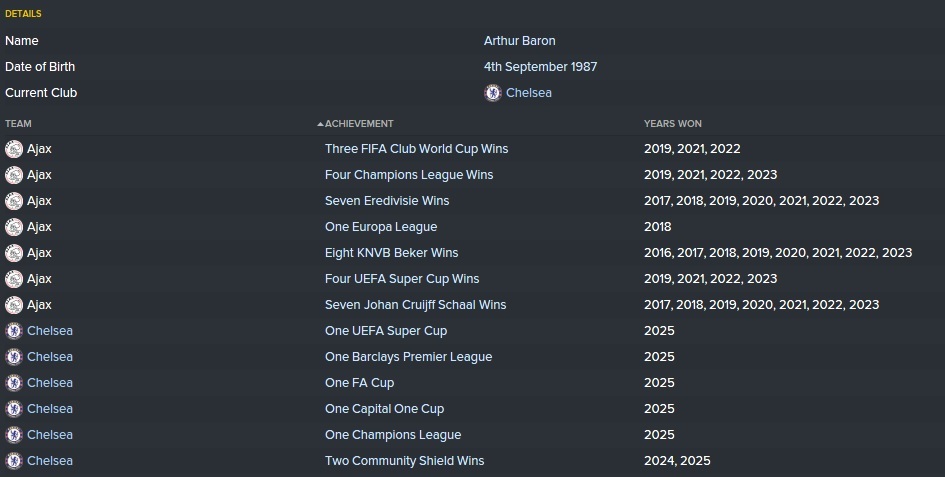
Task: Click Chelsea badge in UEFA Super Cup row
Action: [x=14, y=331]
